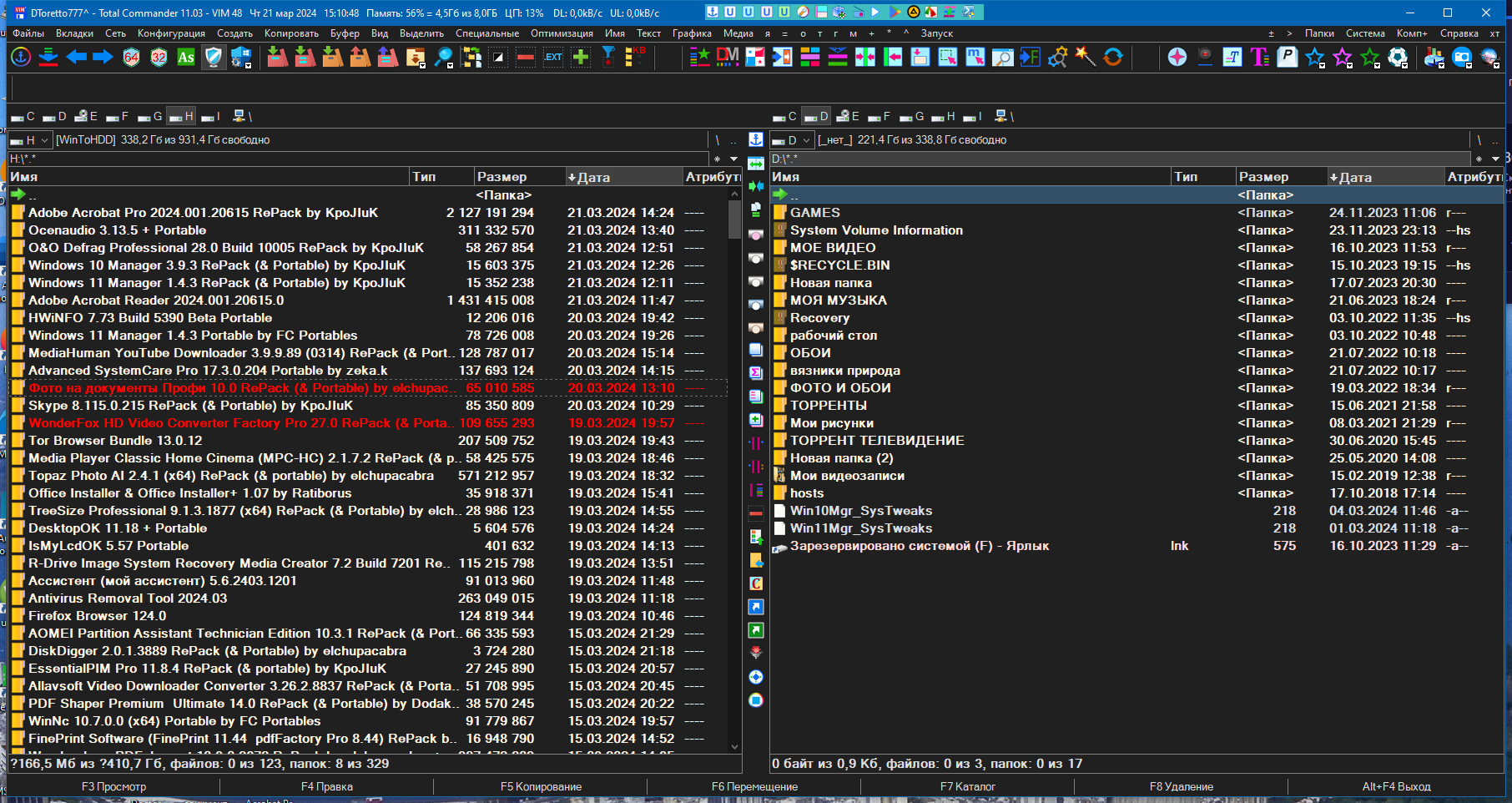Select the green plus toolbar icon
Screen dimensions: 1512x803
(x=580, y=57)
